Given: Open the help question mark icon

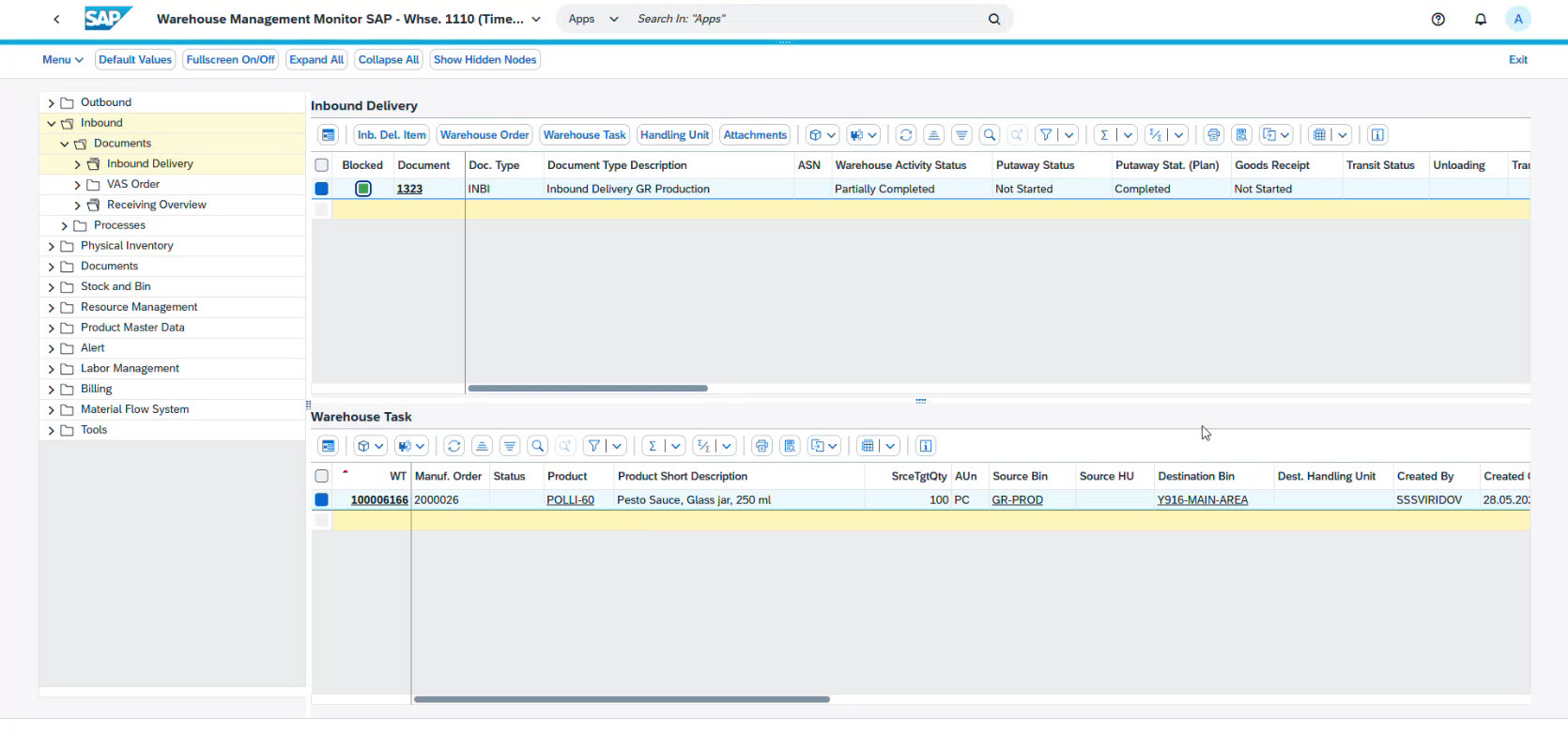Looking at the screenshot, I should coord(1438,19).
